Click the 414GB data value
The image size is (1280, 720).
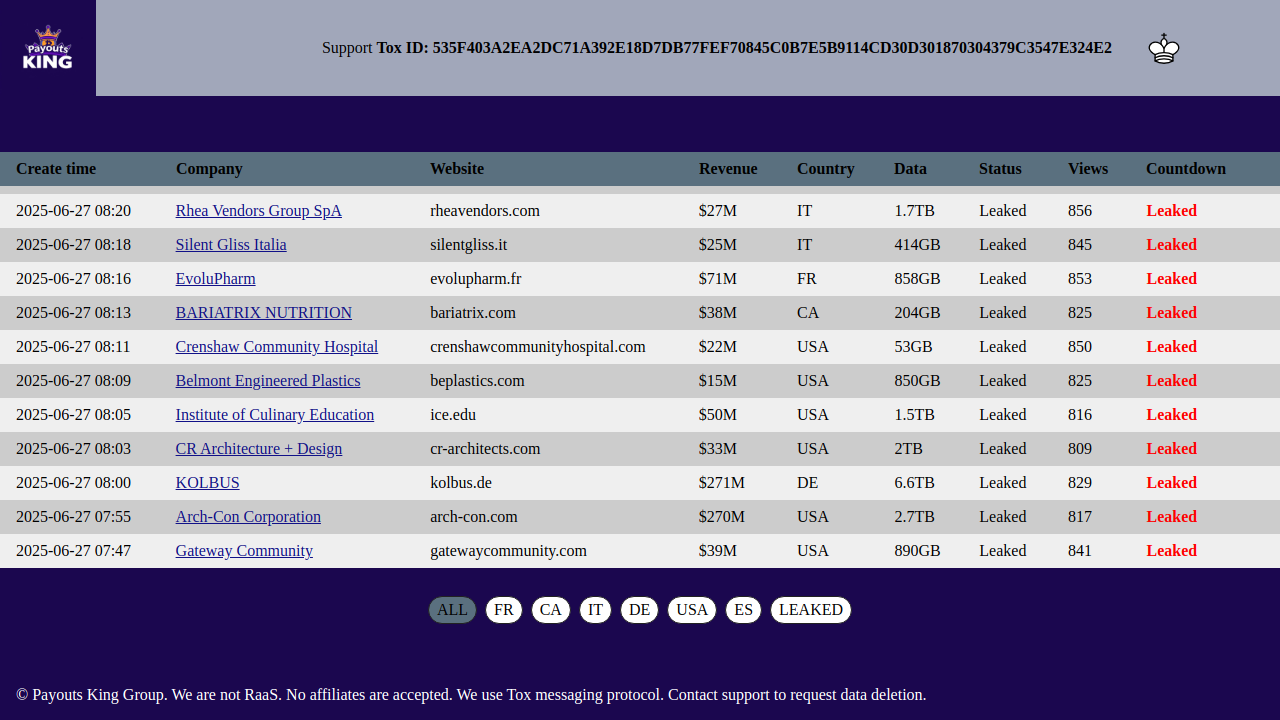point(918,245)
